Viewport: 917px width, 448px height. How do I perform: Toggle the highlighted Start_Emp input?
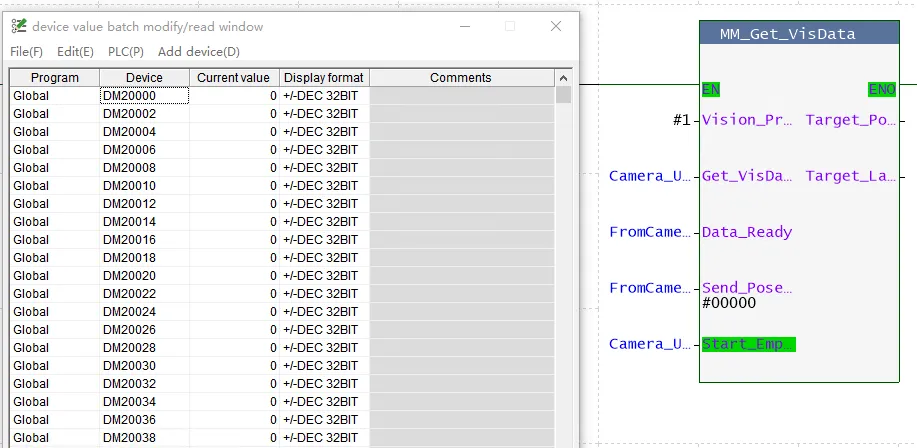748,344
